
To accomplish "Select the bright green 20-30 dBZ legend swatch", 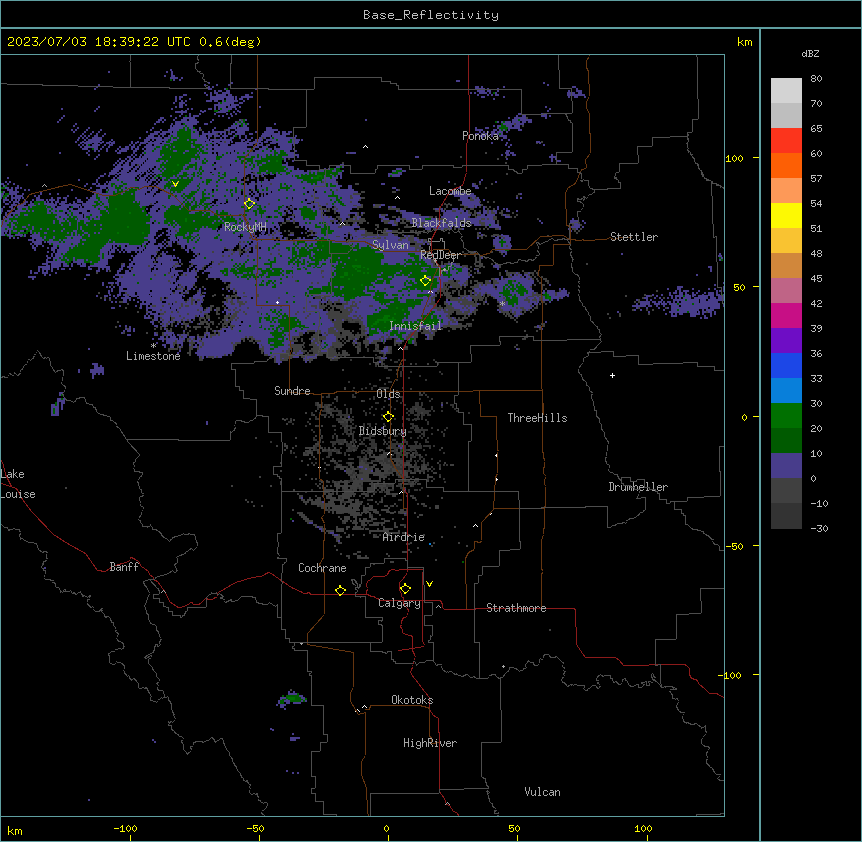I will pos(786,416).
